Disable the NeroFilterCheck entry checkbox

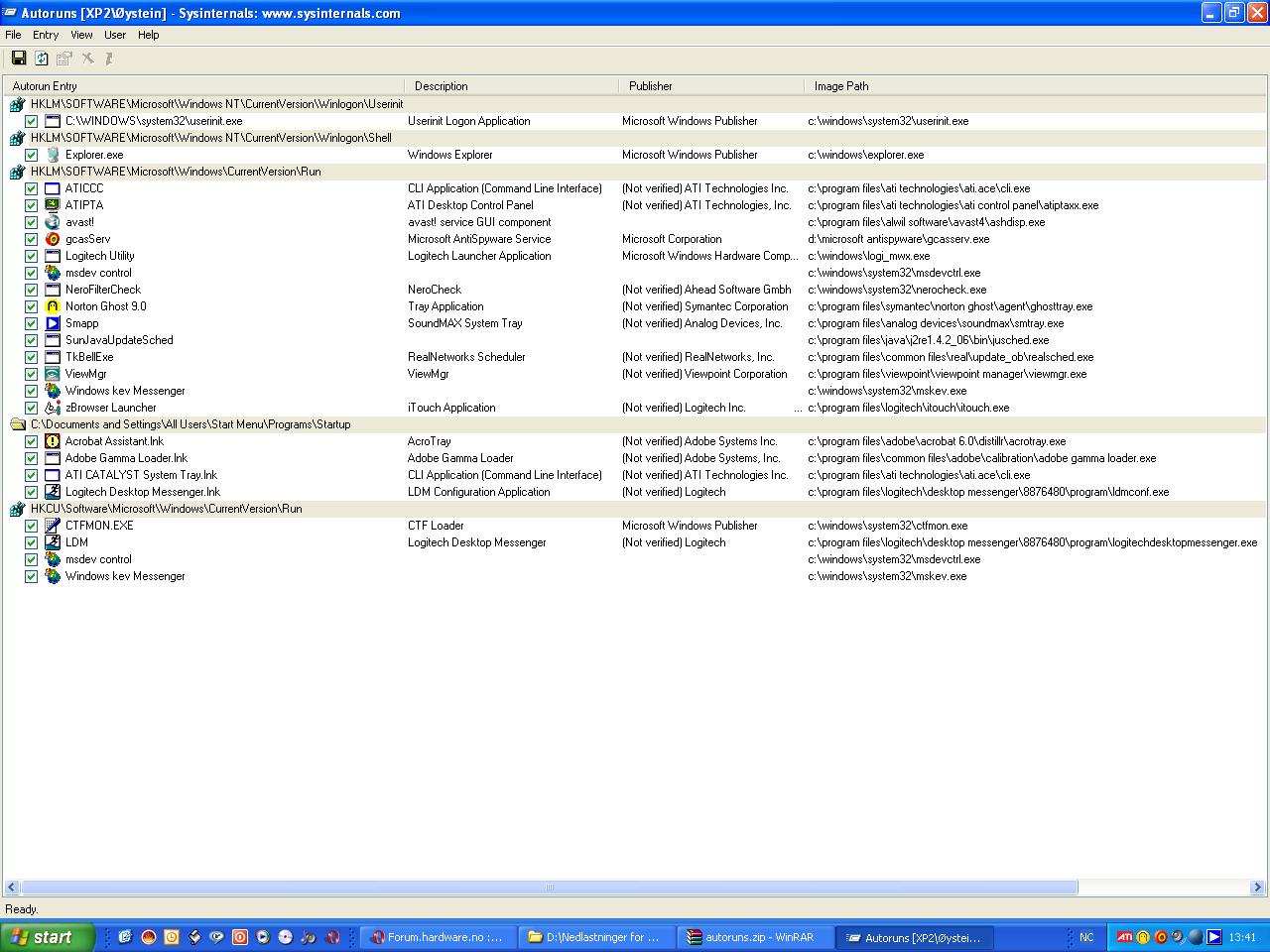tap(31, 290)
